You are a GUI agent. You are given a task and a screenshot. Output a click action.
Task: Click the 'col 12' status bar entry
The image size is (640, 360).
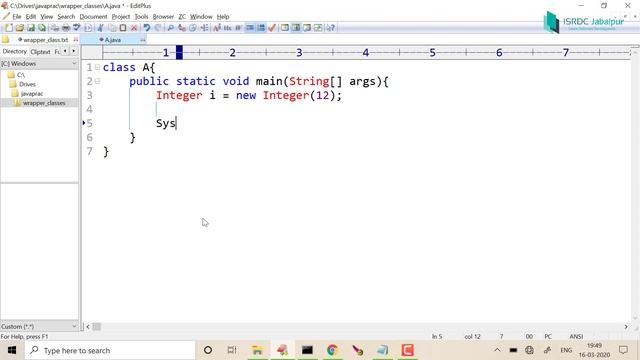pyautogui.click(x=472, y=336)
